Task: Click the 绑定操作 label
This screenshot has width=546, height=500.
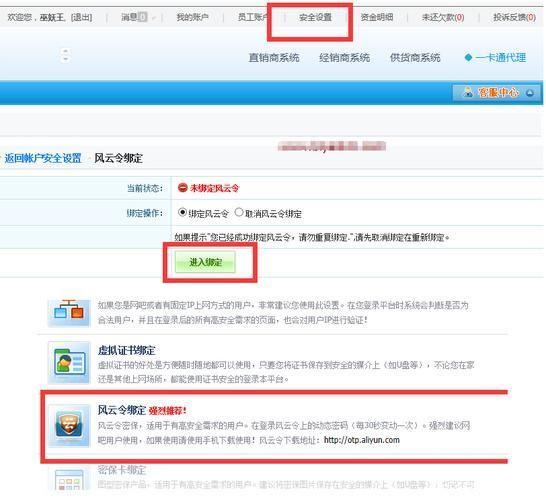Action: click(x=145, y=213)
